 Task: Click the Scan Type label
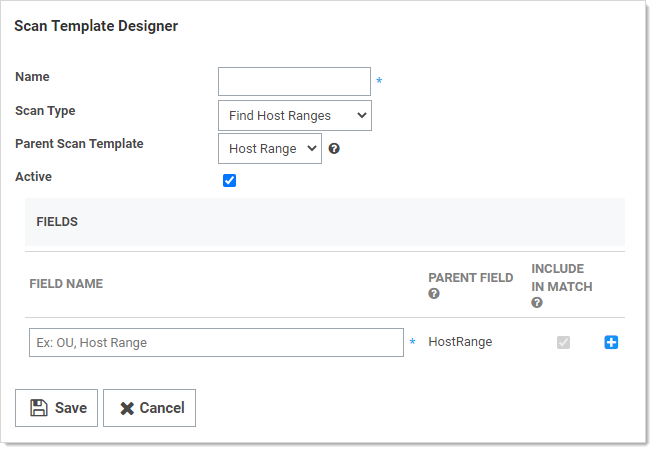45,111
